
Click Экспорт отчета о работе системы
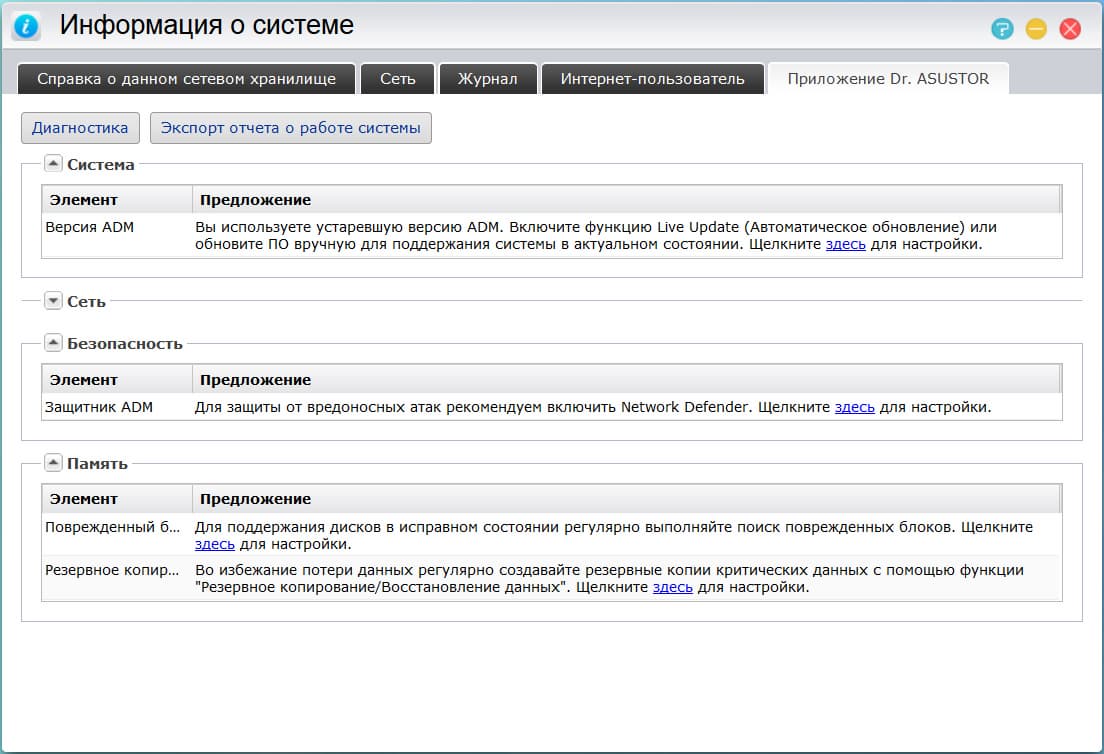tap(290, 127)
